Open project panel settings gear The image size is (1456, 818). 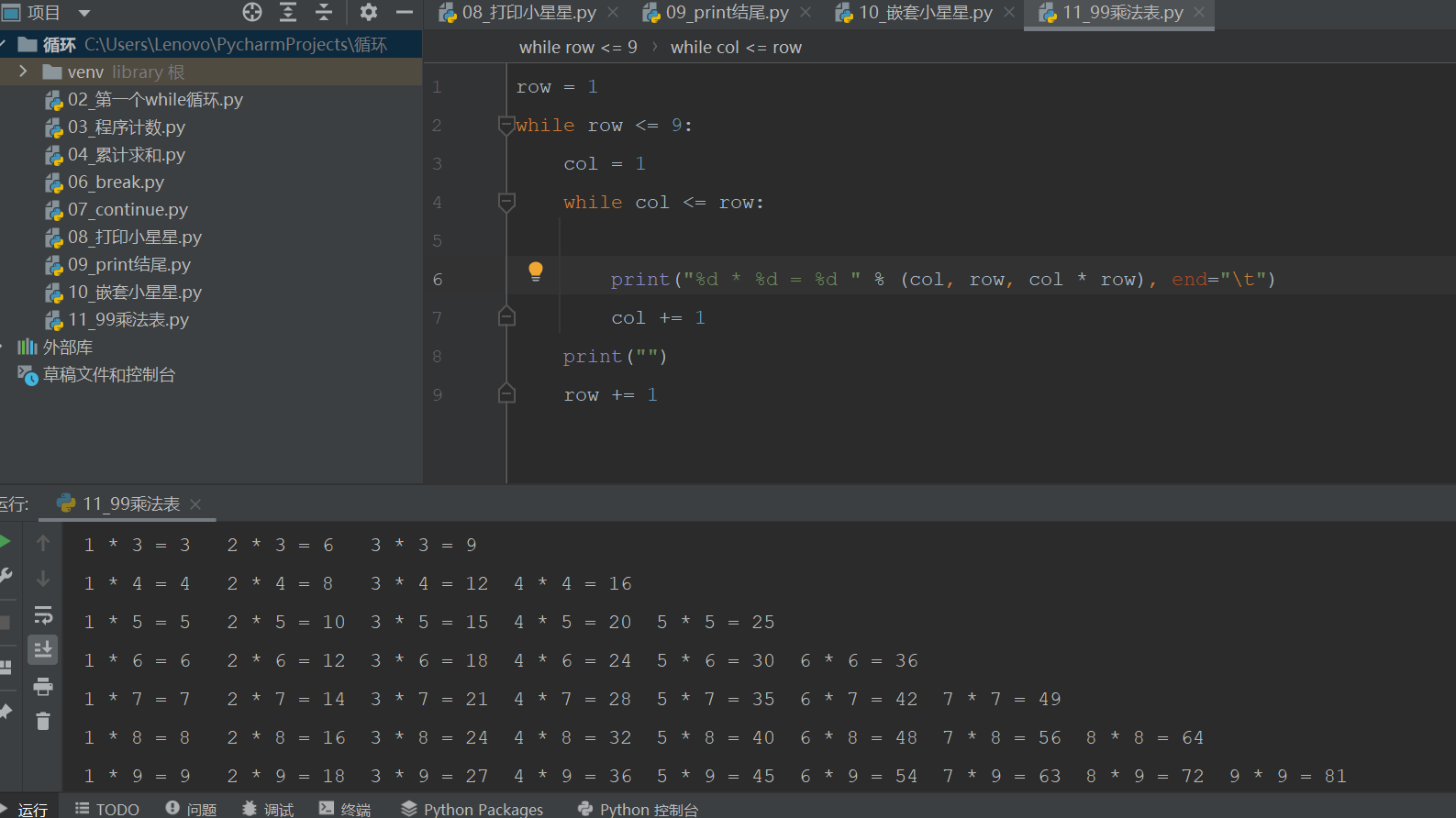pos(369,12)
